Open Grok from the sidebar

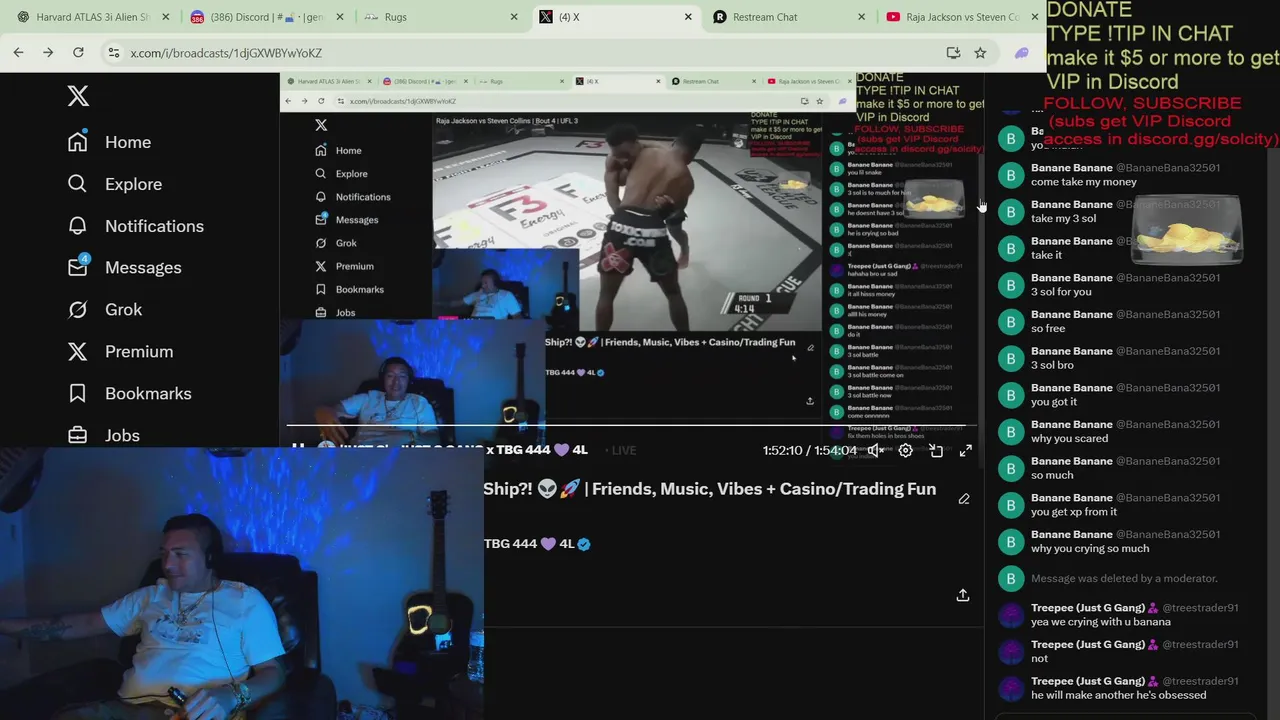tap(104, 310)
